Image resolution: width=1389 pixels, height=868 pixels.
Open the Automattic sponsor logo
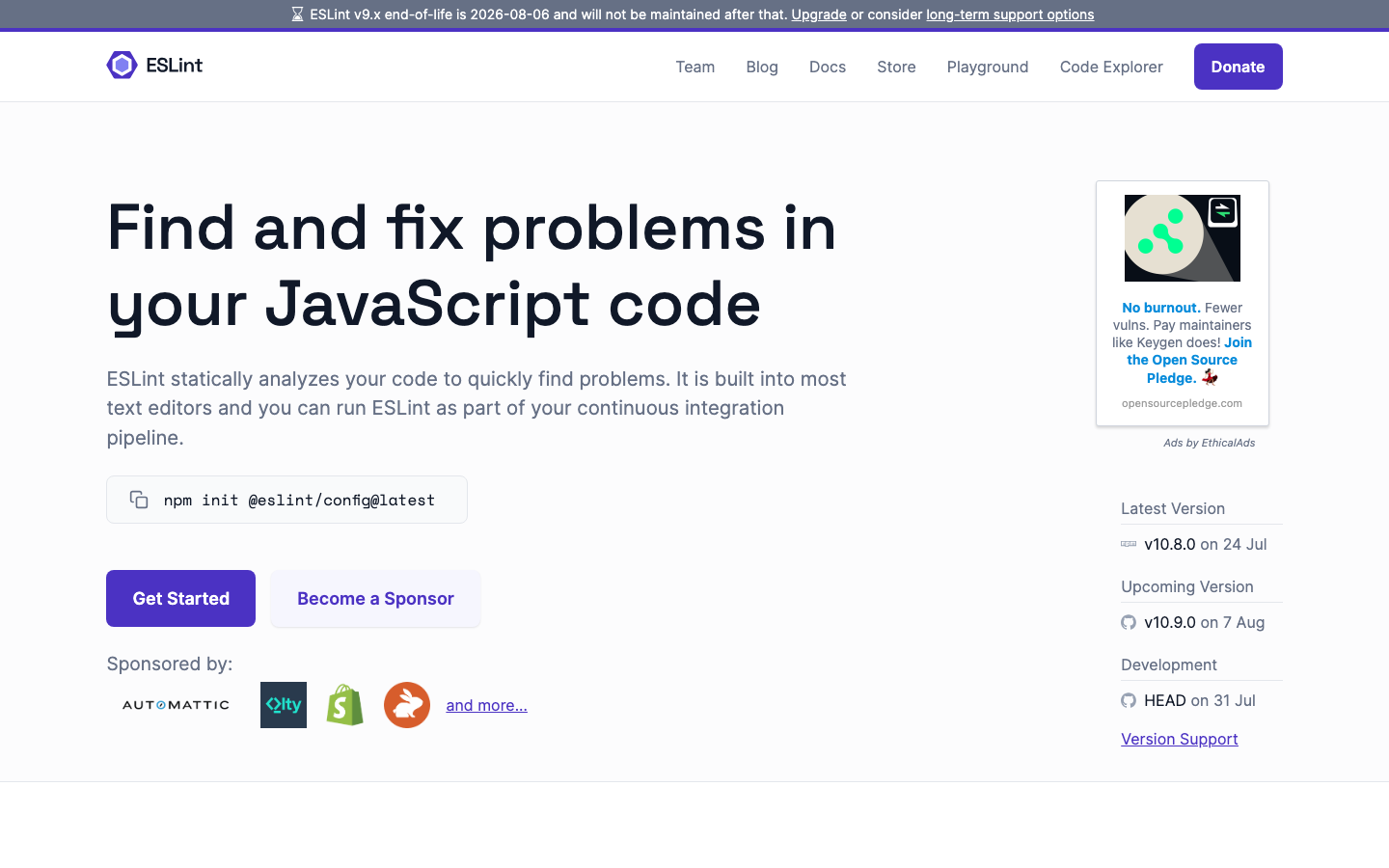tap(176, 705)
